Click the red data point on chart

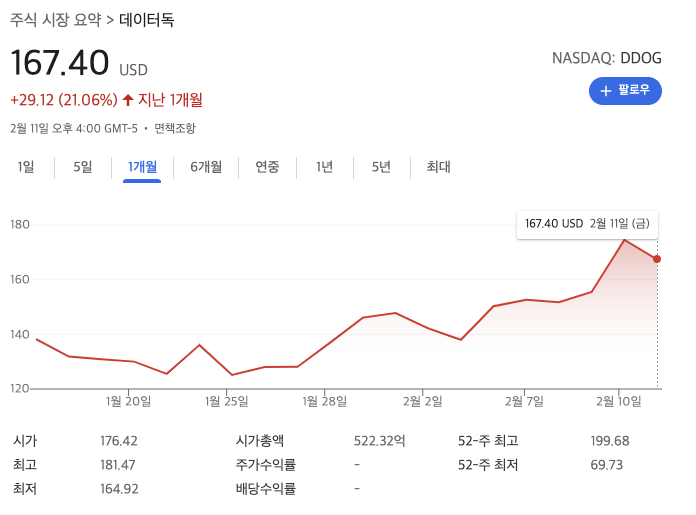pyautogui.click(x=656, y=259)
